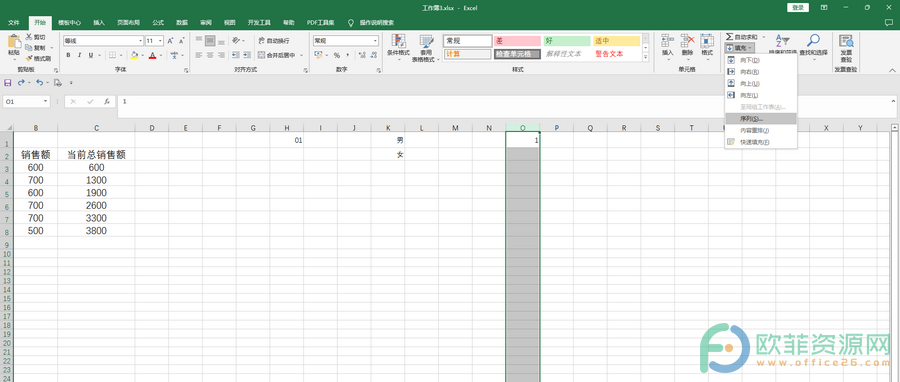This screenshot has height=382, width=900.
Task: Choose Flash Fill (快速填充) from menu
Action: tap(761, 142)
